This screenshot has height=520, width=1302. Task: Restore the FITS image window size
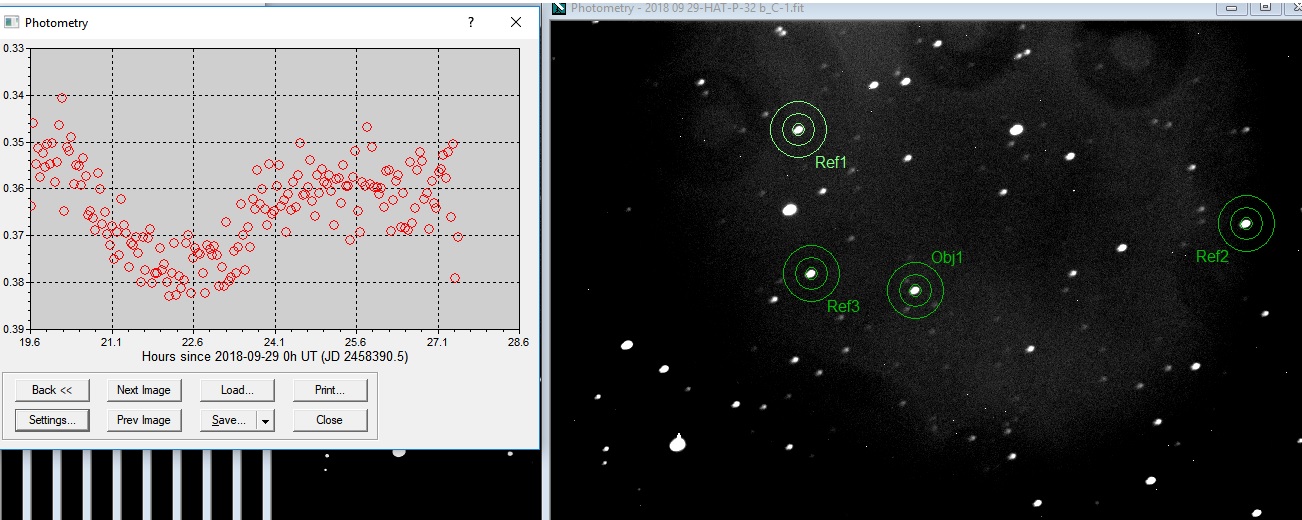(1264, 8)
